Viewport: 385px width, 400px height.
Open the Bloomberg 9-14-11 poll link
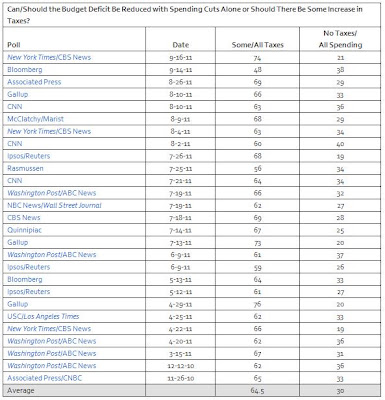pyautogui.click(x=25, y=70)
